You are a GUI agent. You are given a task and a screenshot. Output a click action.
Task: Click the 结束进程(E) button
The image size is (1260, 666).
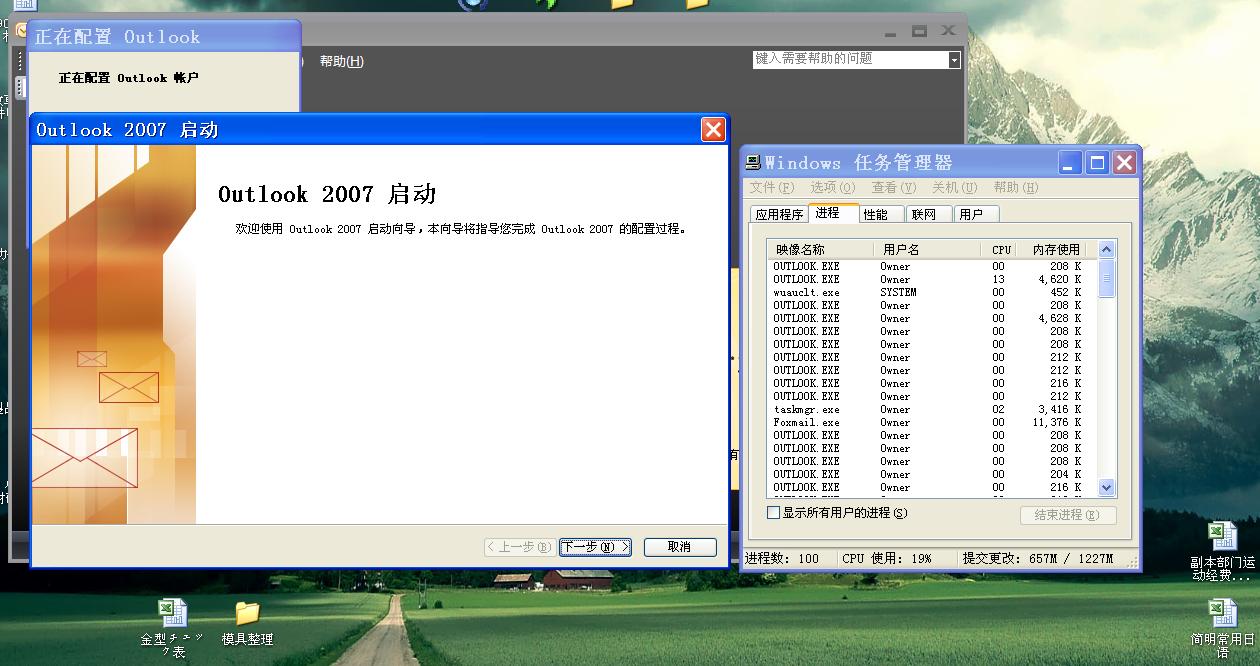tap(1068, 515)
